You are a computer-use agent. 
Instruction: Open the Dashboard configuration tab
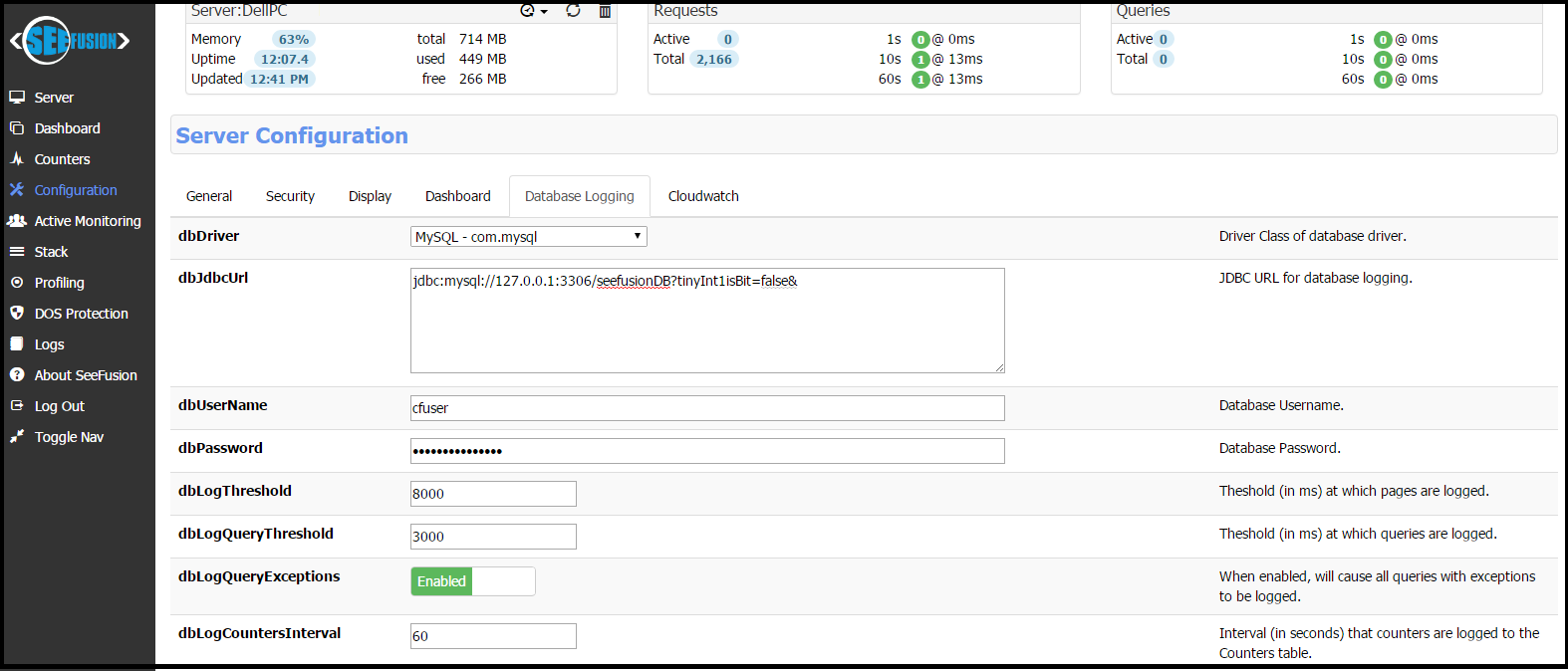(458, 196)
